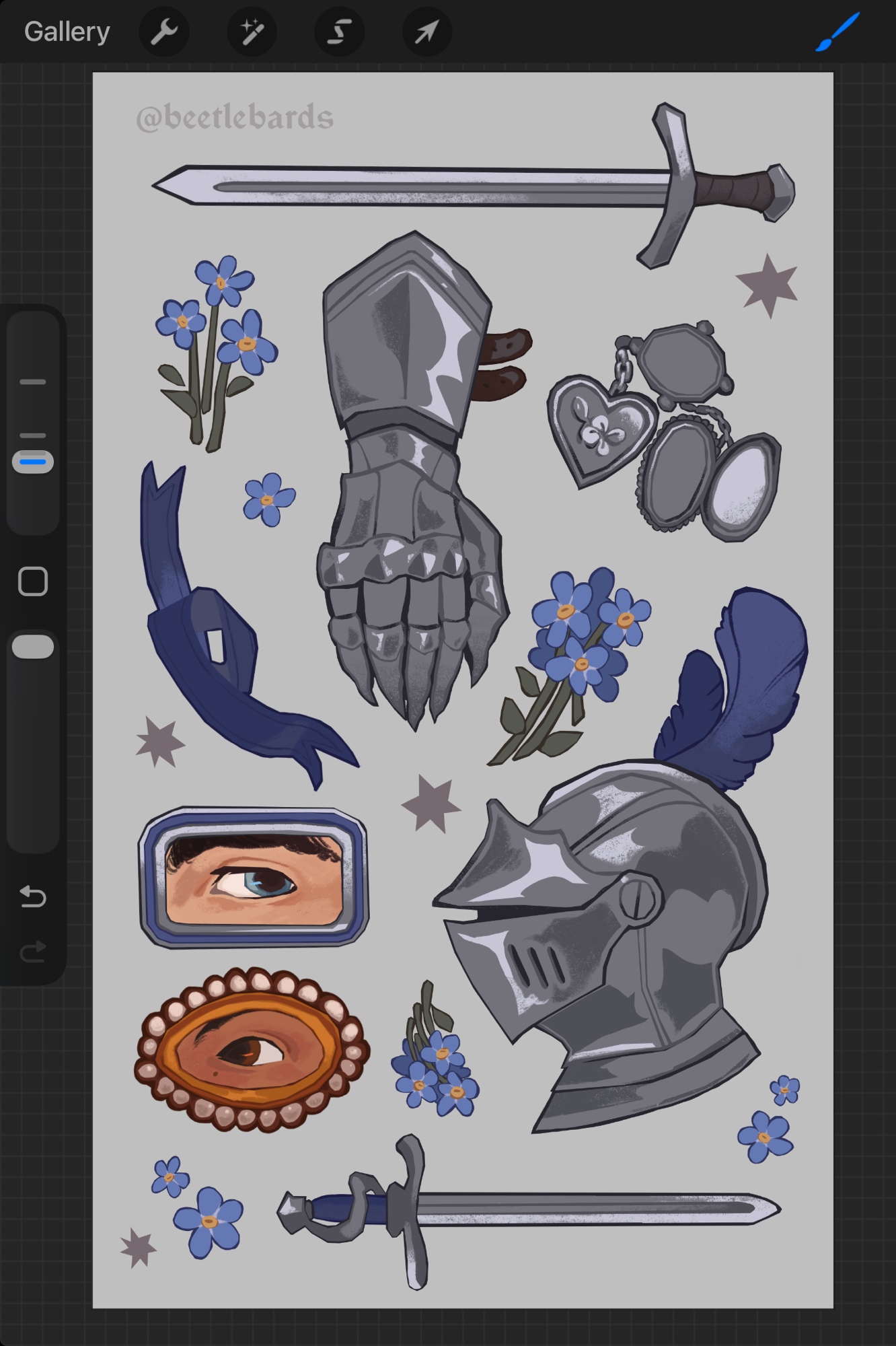Tap the pearl-bordered brown eye brooch
896x1346 pixels.
pos(252,1049)
